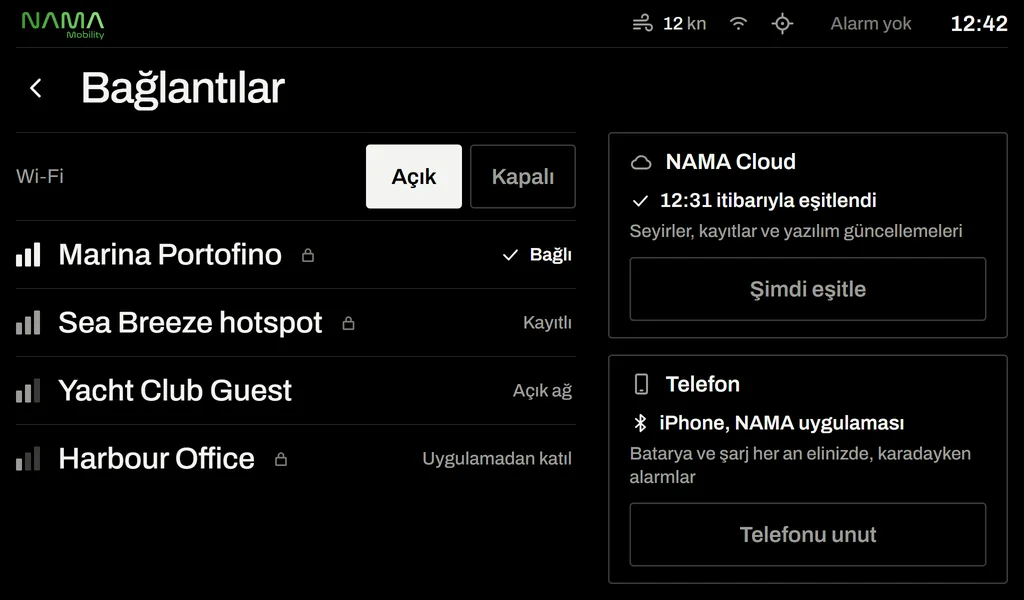This screenshot has width=1024, height=600.
Task: Click the Batarya ve şarj description text
Action: 800,465
